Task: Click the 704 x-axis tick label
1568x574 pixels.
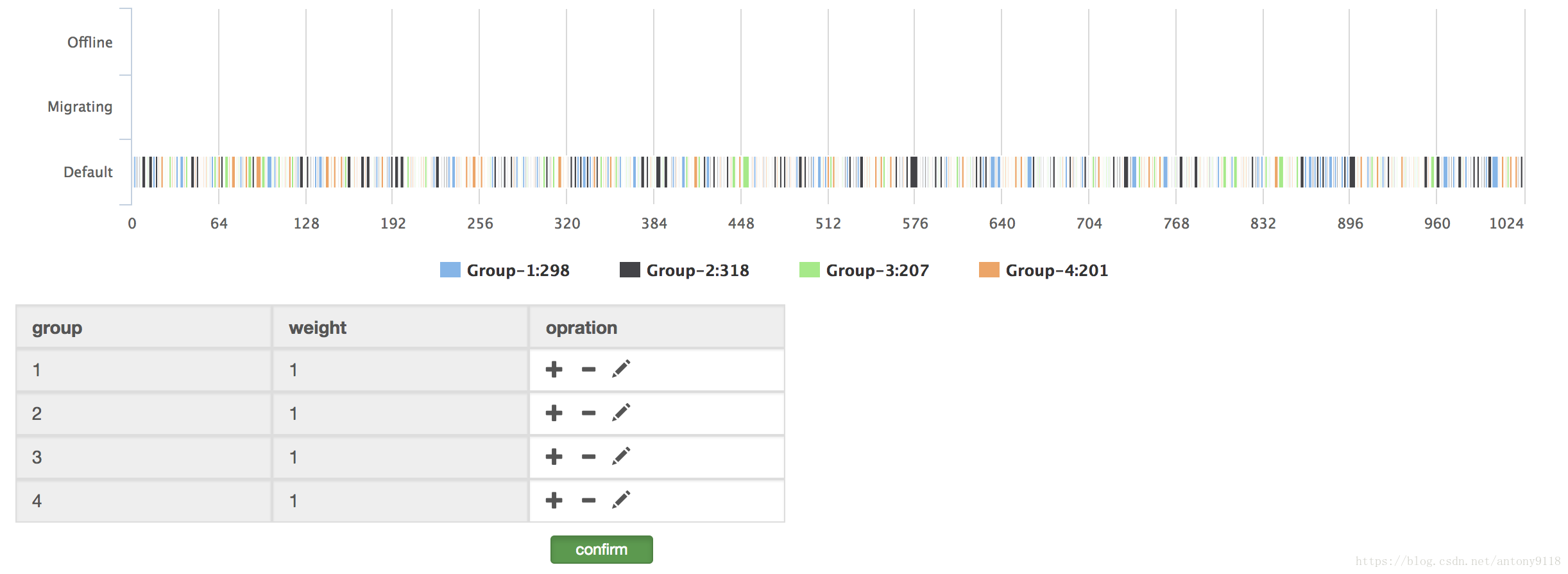Action: click(1089, 223)
